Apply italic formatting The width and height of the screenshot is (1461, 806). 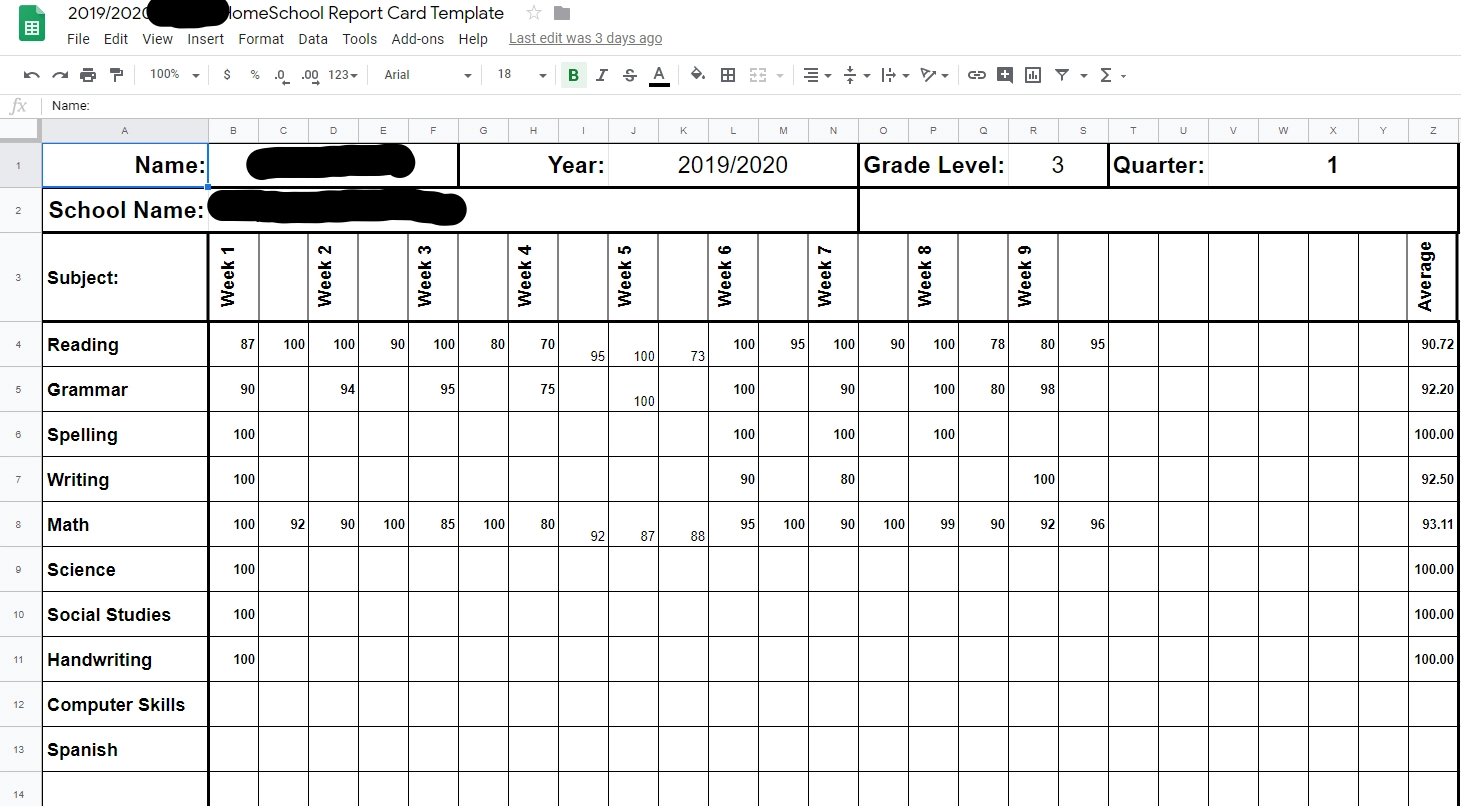601,74
